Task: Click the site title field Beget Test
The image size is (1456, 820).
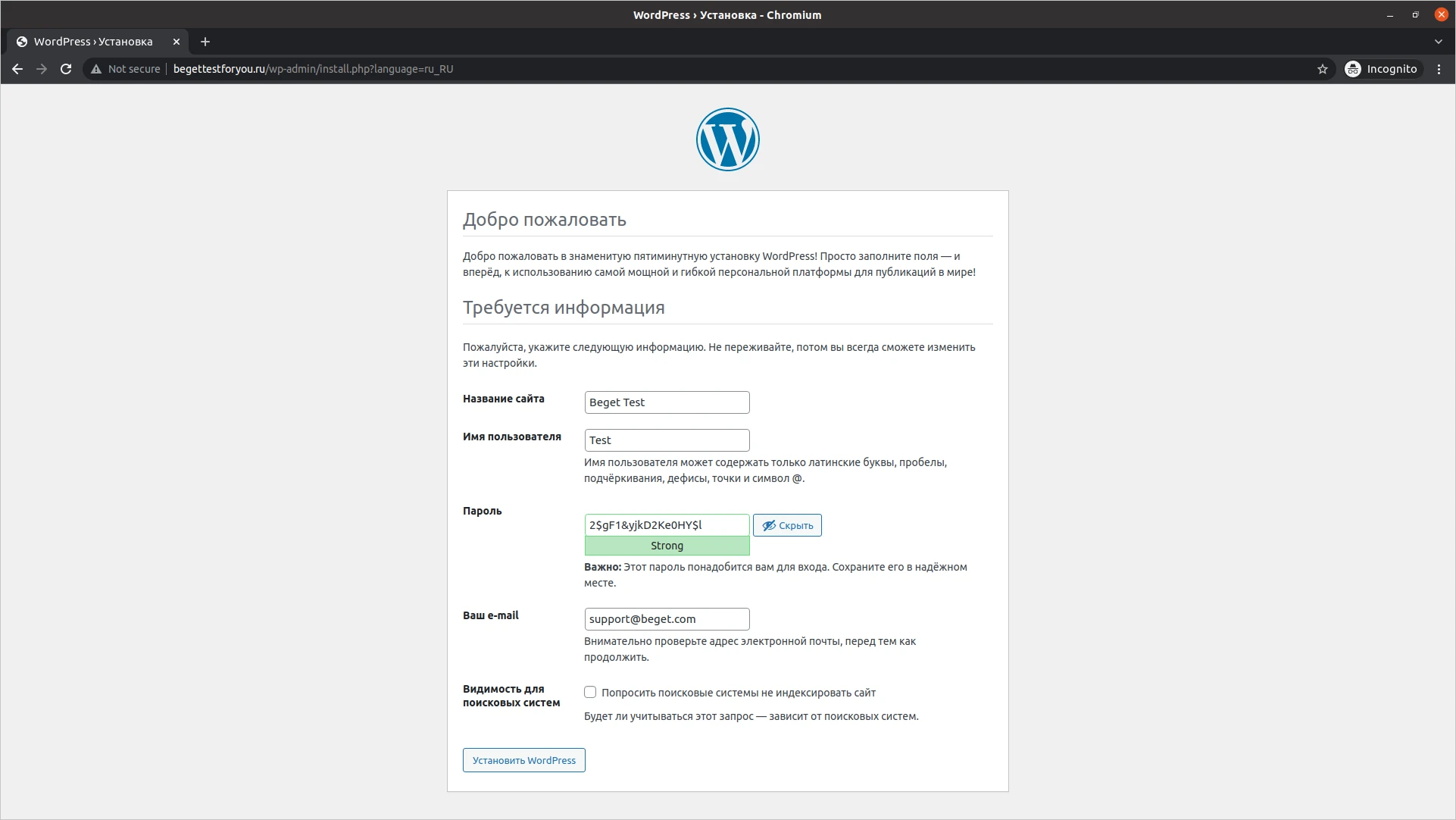Action: click(667, 402)
